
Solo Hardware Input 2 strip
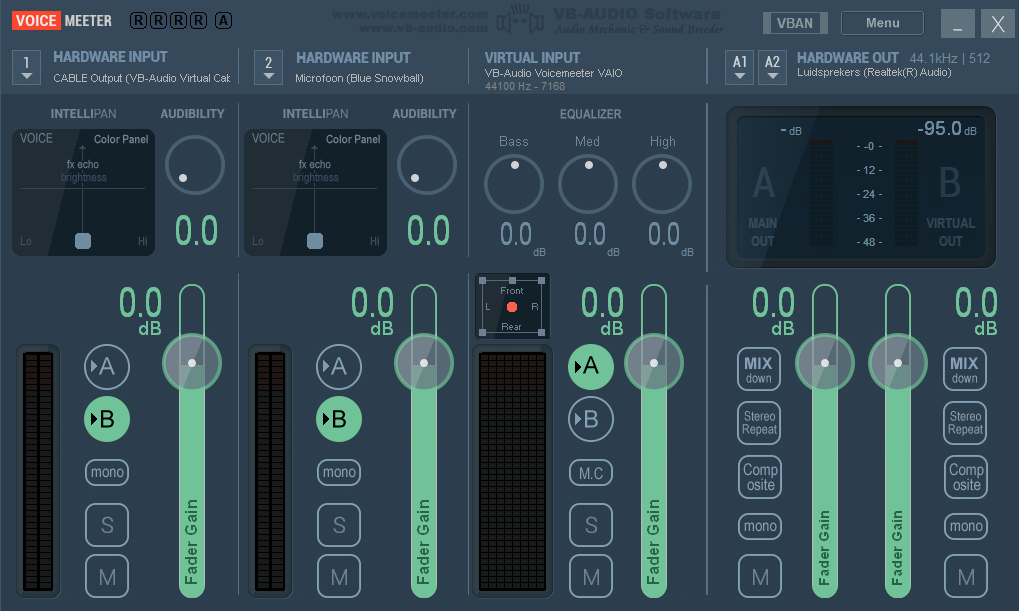click(339, 525)
